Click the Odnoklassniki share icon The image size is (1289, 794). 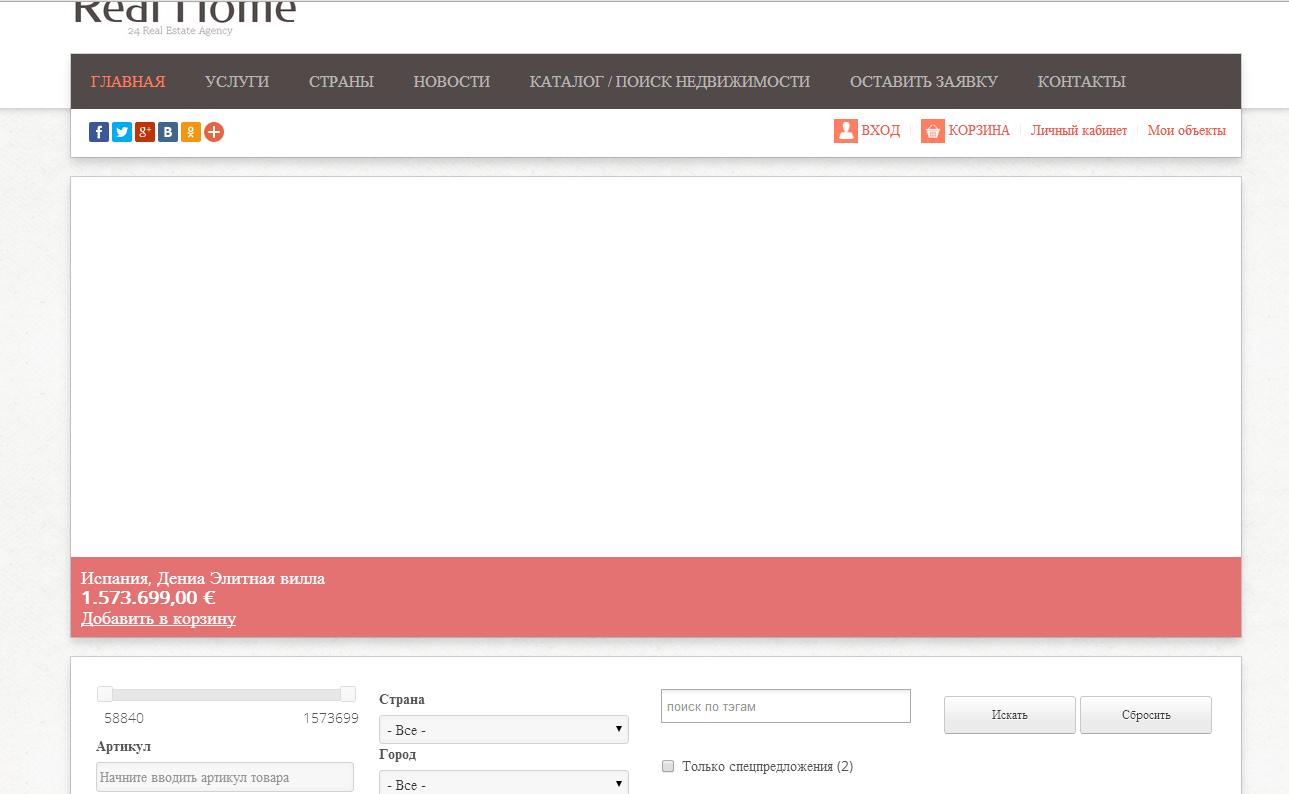tap(191, 132)
